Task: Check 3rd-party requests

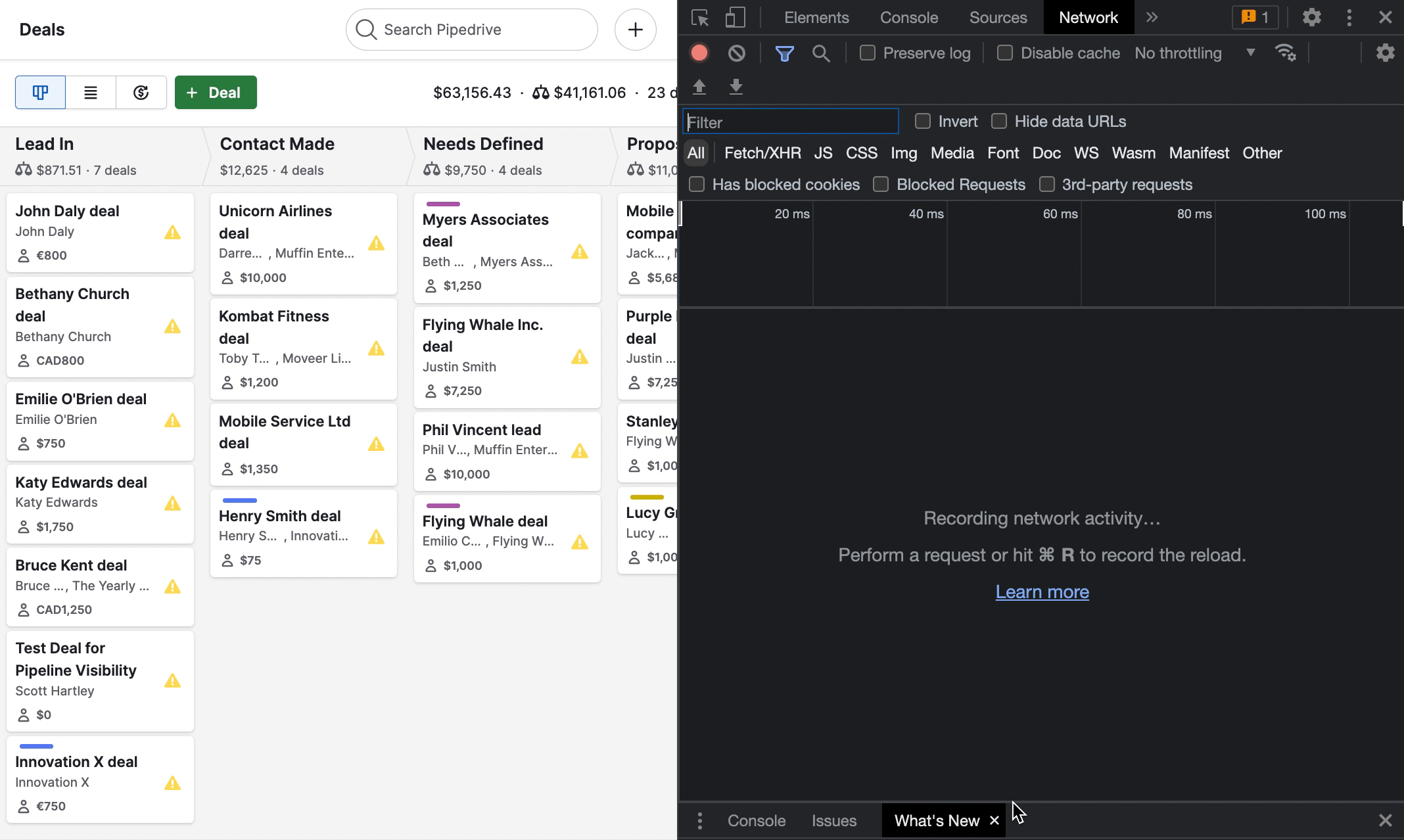Action: pos(1047,184)
